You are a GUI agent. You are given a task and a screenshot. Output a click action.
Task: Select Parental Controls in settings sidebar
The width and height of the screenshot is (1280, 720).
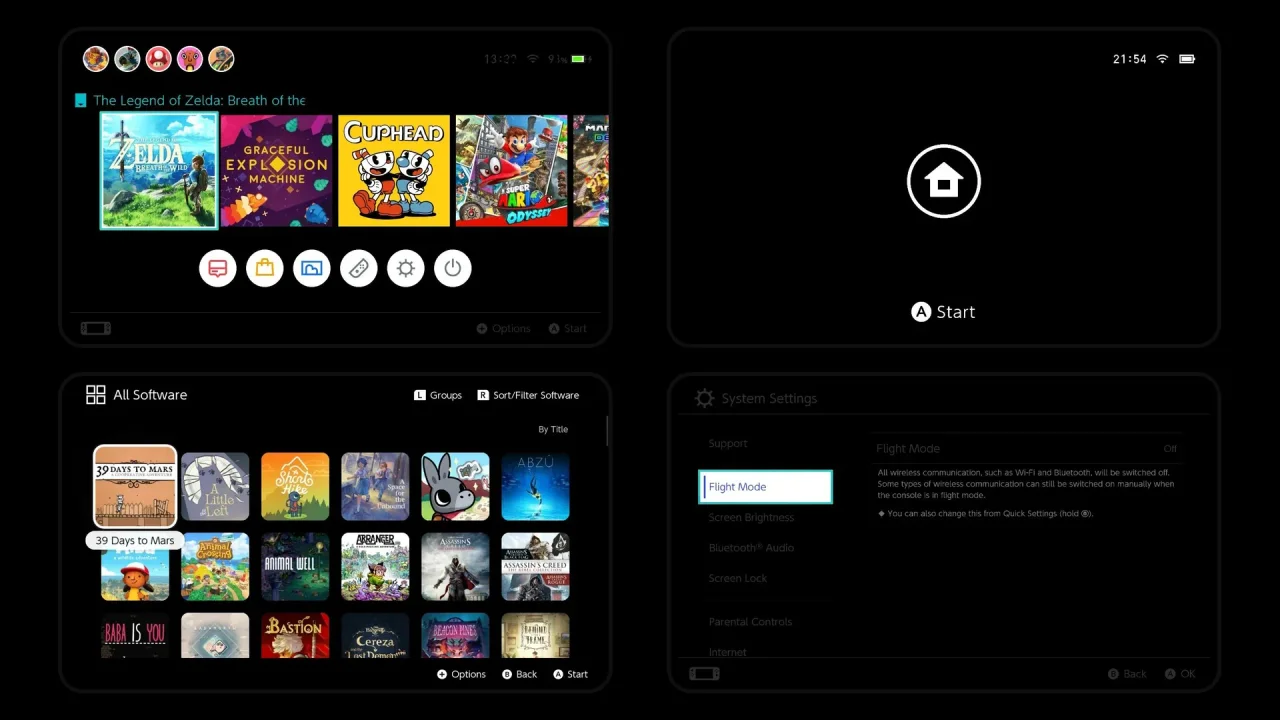click(750, 622)
